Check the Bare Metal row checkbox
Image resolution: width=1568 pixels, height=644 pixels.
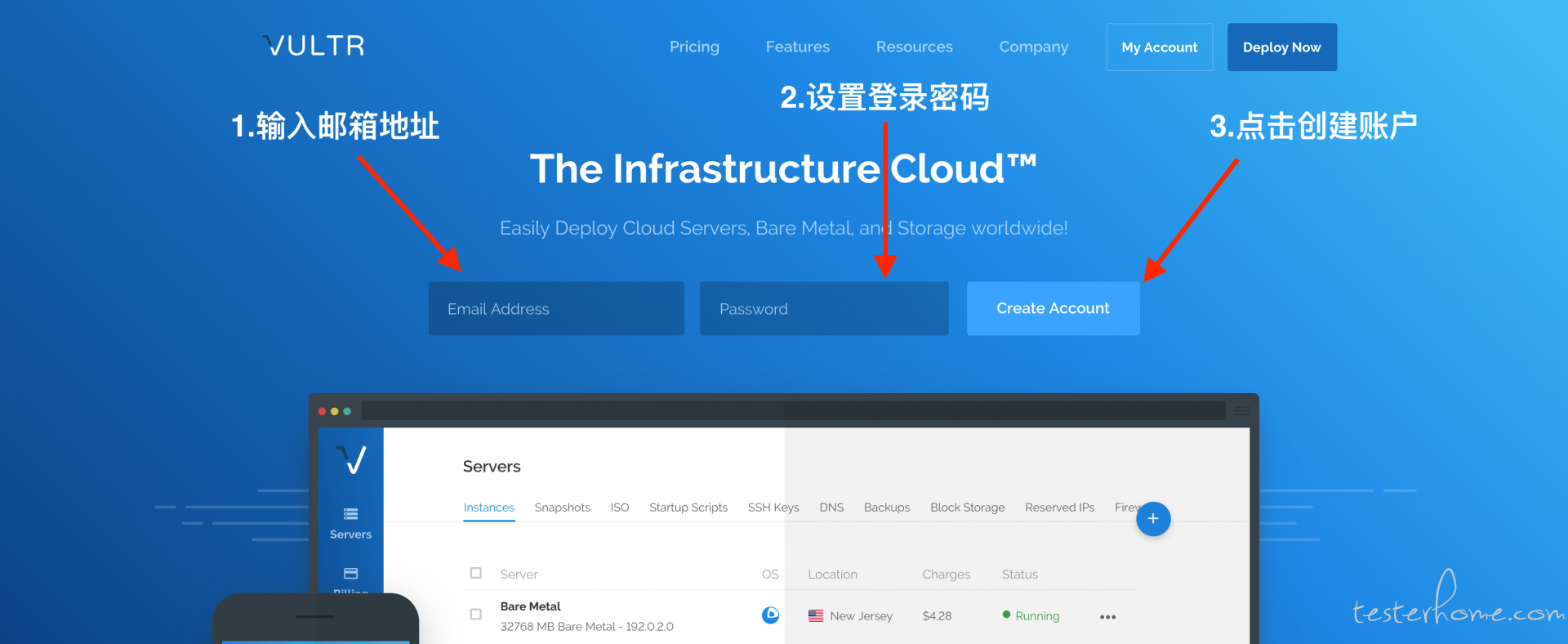476,614
